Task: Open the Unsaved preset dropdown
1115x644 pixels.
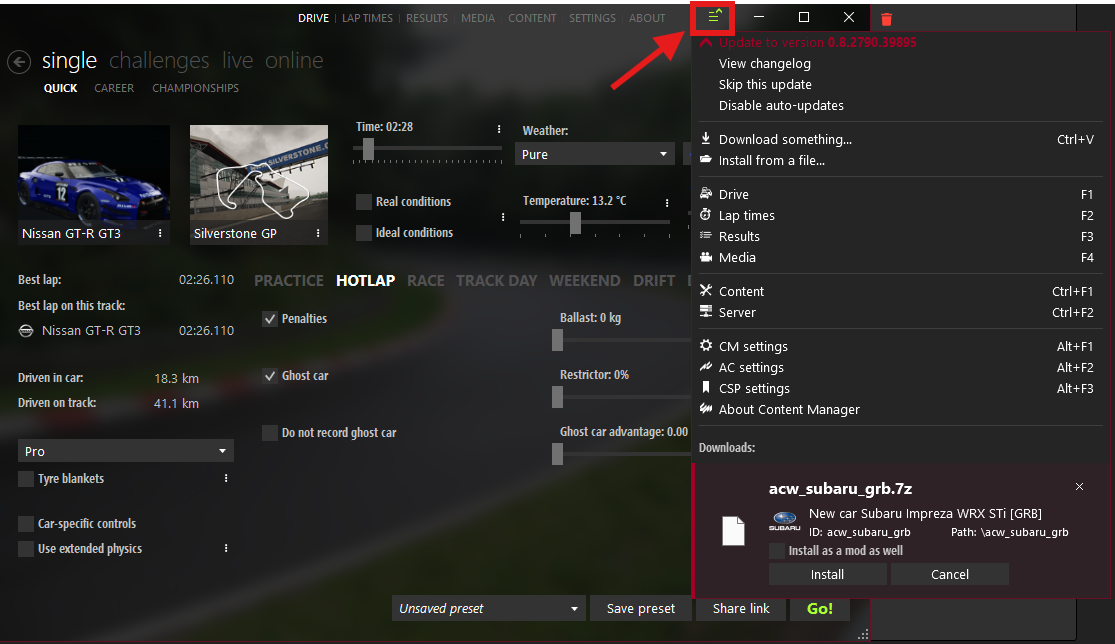Action: 489,608
